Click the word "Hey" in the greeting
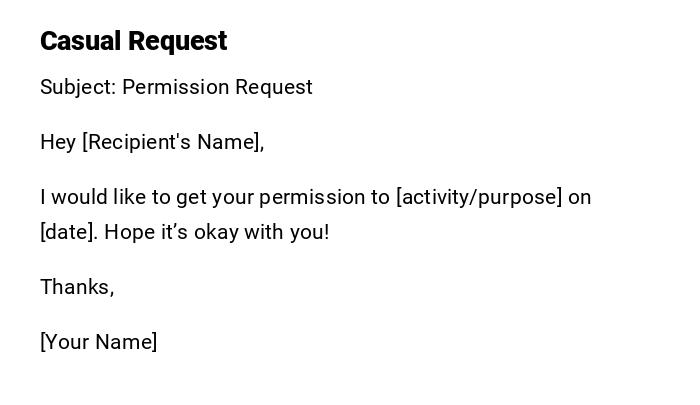The width and height of the screenshot is (700, 405). [58, 142]
